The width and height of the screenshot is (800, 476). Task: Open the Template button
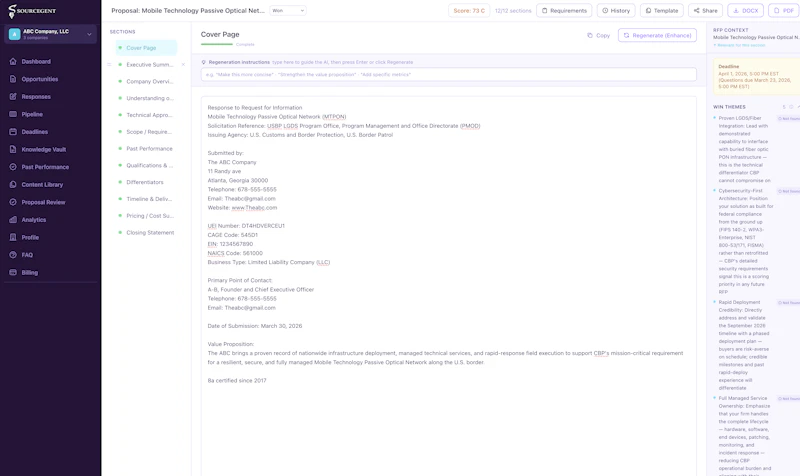pos(662,11)
